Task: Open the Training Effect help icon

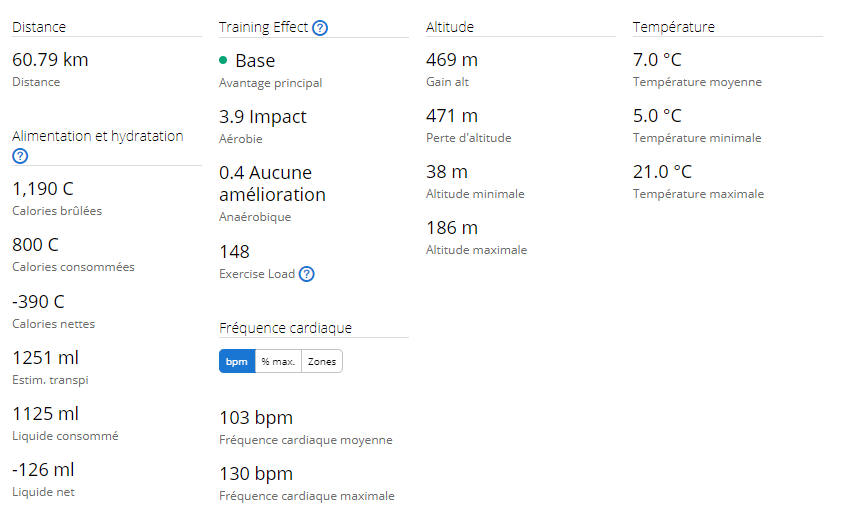Action: pyautogui.click(x=320, y=27)
